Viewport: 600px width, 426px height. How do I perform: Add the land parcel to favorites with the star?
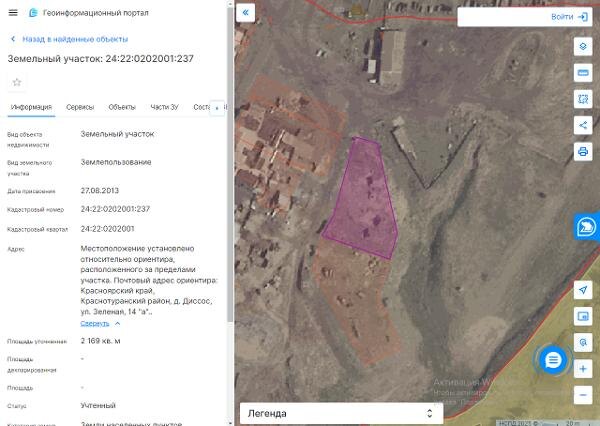(x=17, y=82)
